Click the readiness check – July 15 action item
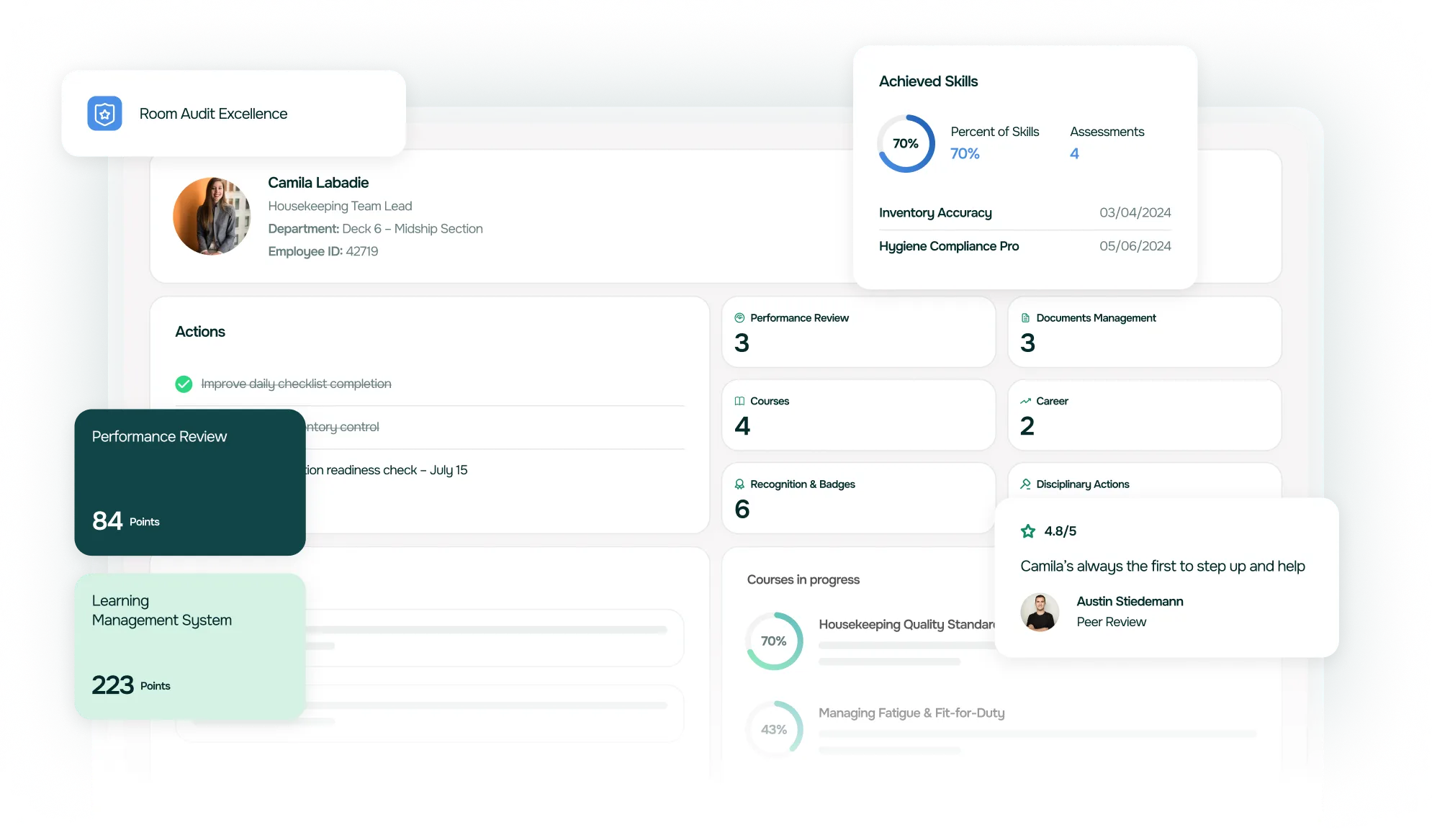1432x840 pixels. [x=387, y=470]
